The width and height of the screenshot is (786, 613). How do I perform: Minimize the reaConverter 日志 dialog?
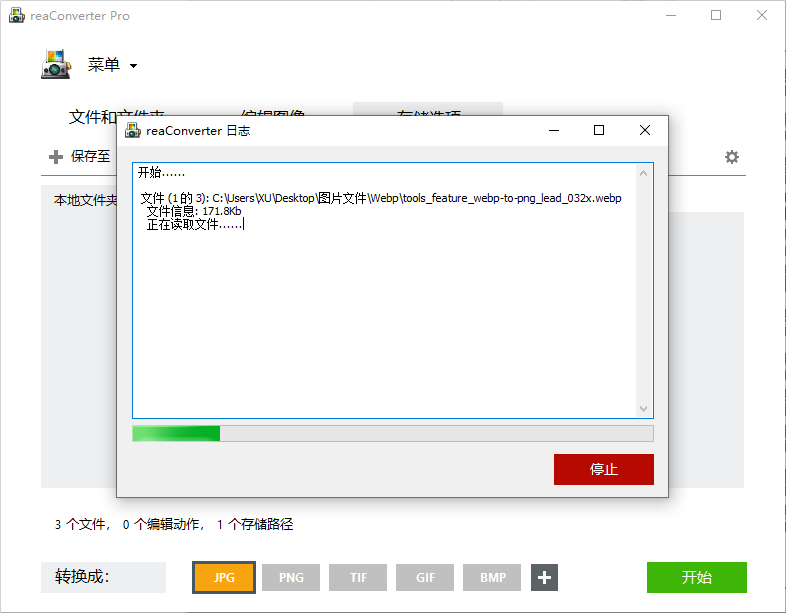click(x=554, y=130)
